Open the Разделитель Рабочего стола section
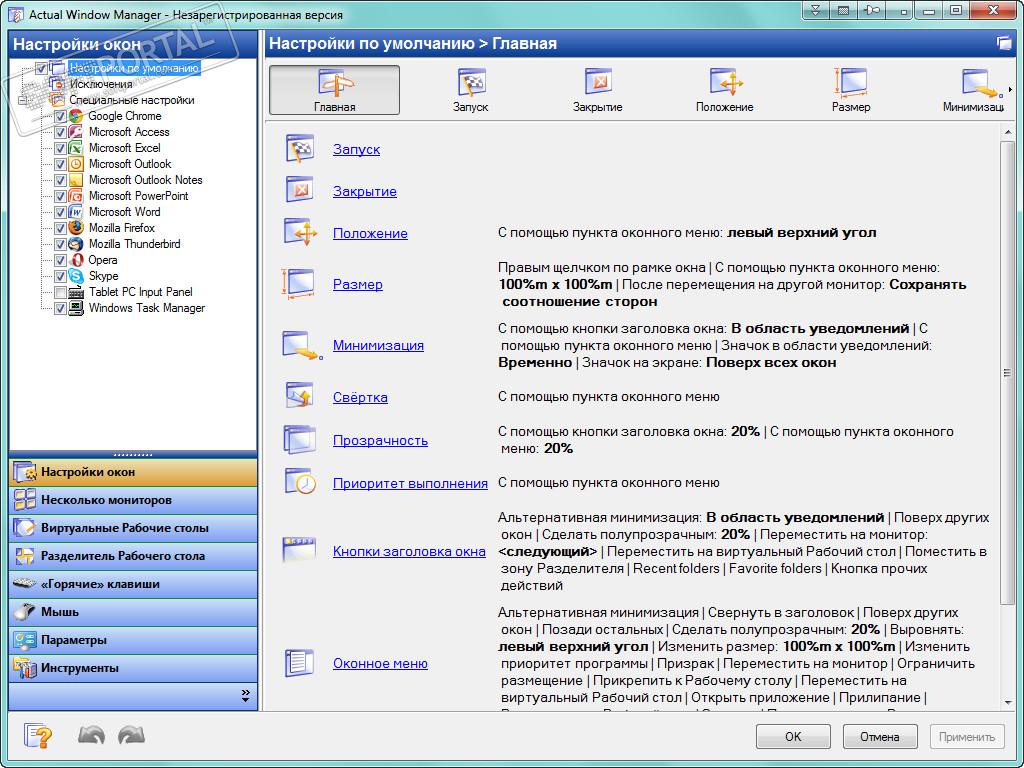 [x=133, y=556]
